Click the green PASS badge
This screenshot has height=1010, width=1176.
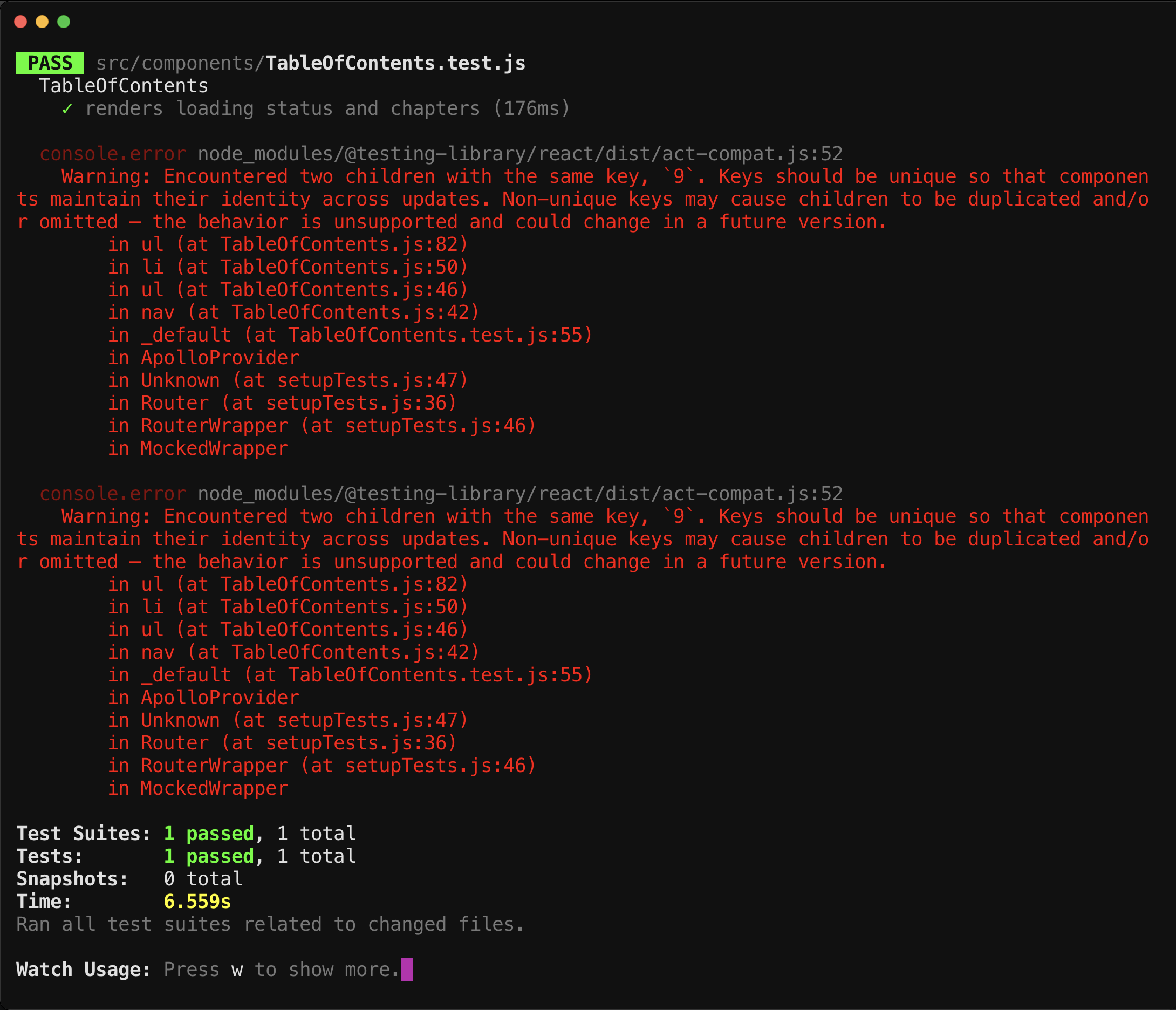(50, 63)
